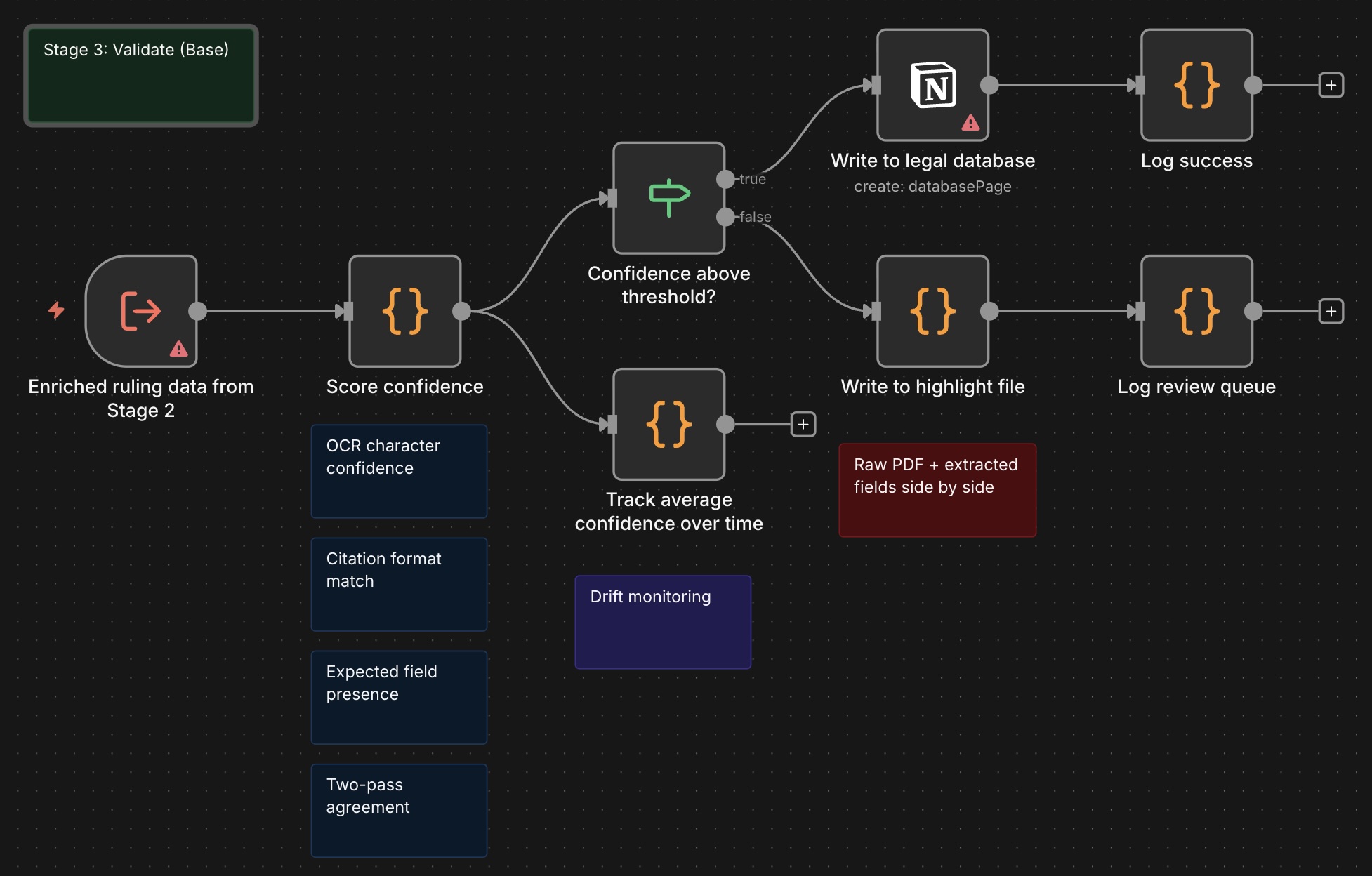
Task: Select the Log success code node
Action: click(1197, 85)
